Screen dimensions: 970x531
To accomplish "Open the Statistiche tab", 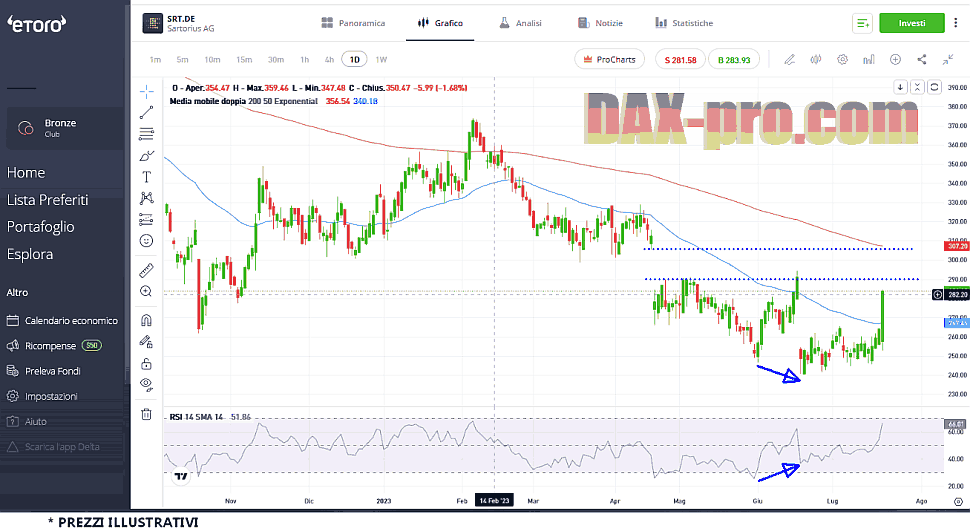I will click(x=684, y=23).
